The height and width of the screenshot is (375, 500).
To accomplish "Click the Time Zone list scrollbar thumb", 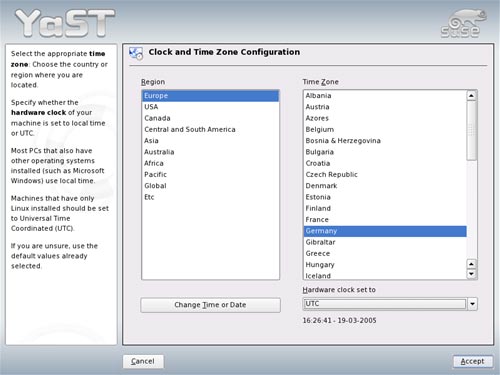I will pos(471,131).
